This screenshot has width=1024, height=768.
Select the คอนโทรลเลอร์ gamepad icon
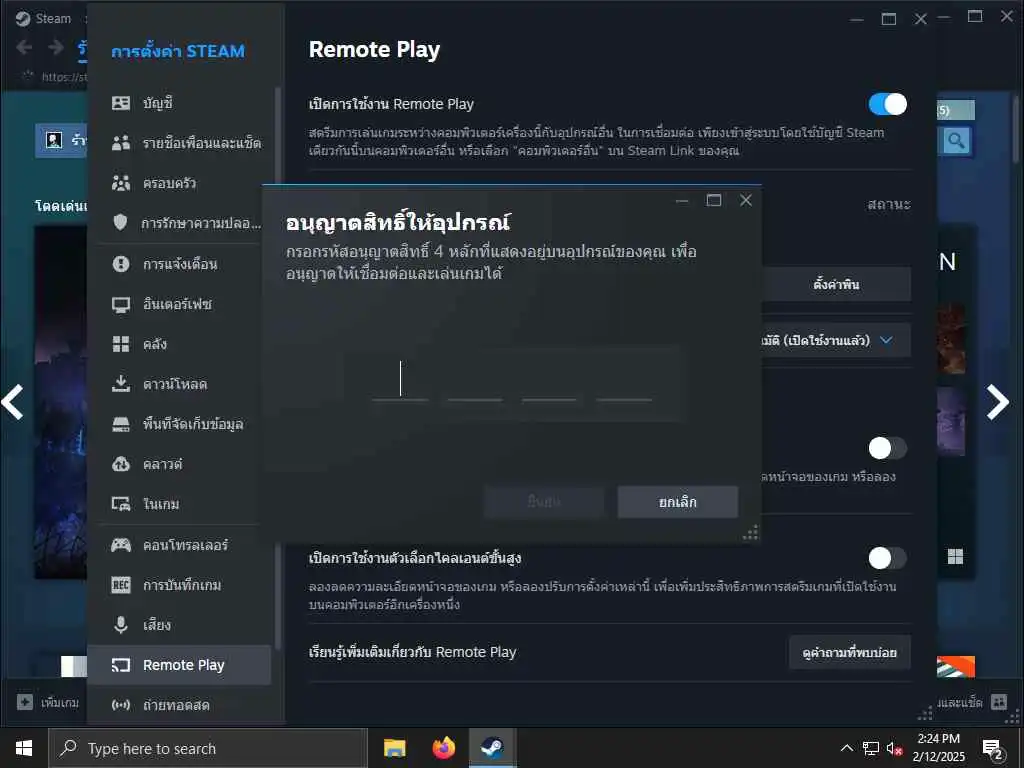pyautogui.click(x=121, y=545)
